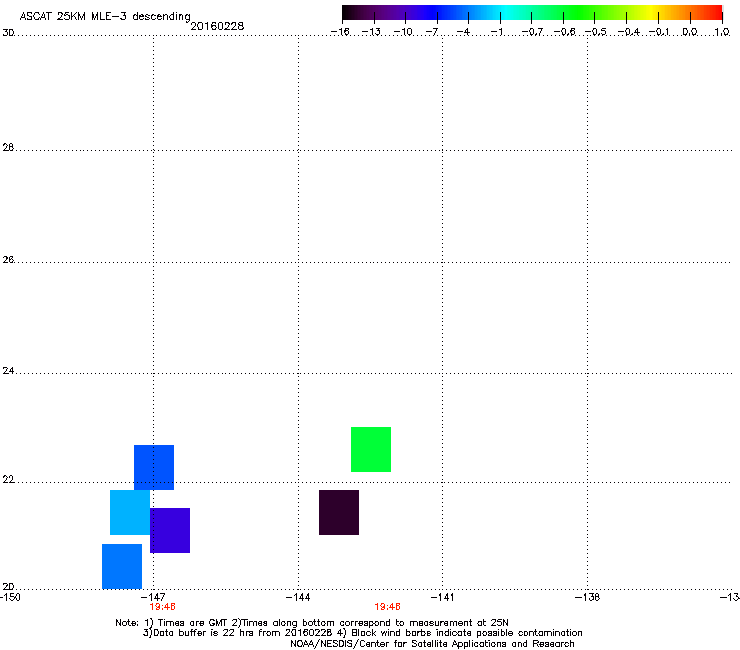Screen dimensions: 740x650
Task: Click the '-0.1' color scale label
Action: click(x=659, y=32)
